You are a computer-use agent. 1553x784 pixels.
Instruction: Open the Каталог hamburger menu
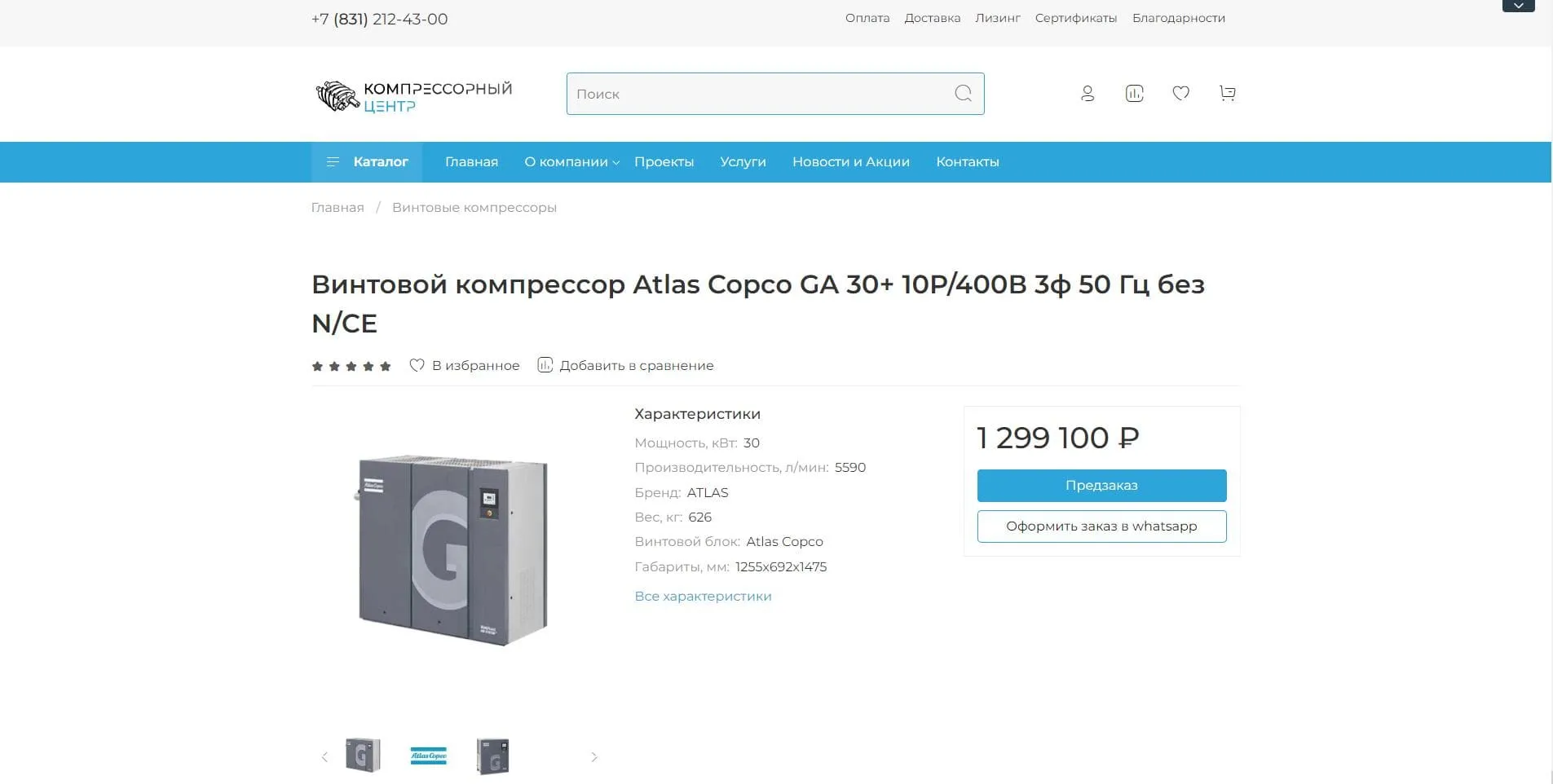(367, 162)
